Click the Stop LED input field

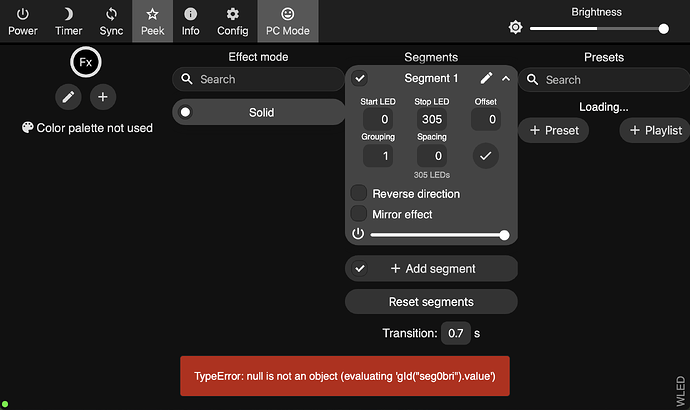click(432, 119)
